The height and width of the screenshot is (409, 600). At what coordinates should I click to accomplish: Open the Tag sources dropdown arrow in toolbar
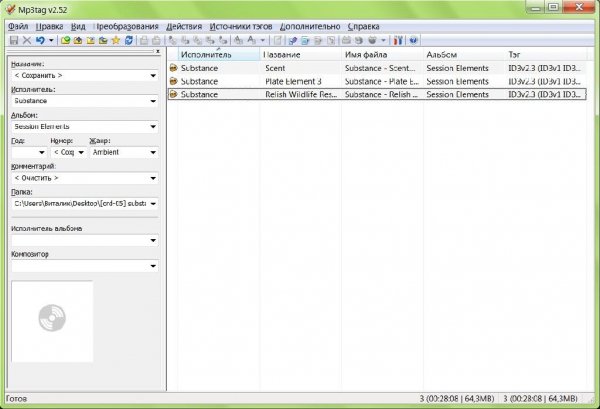point(383,40)
